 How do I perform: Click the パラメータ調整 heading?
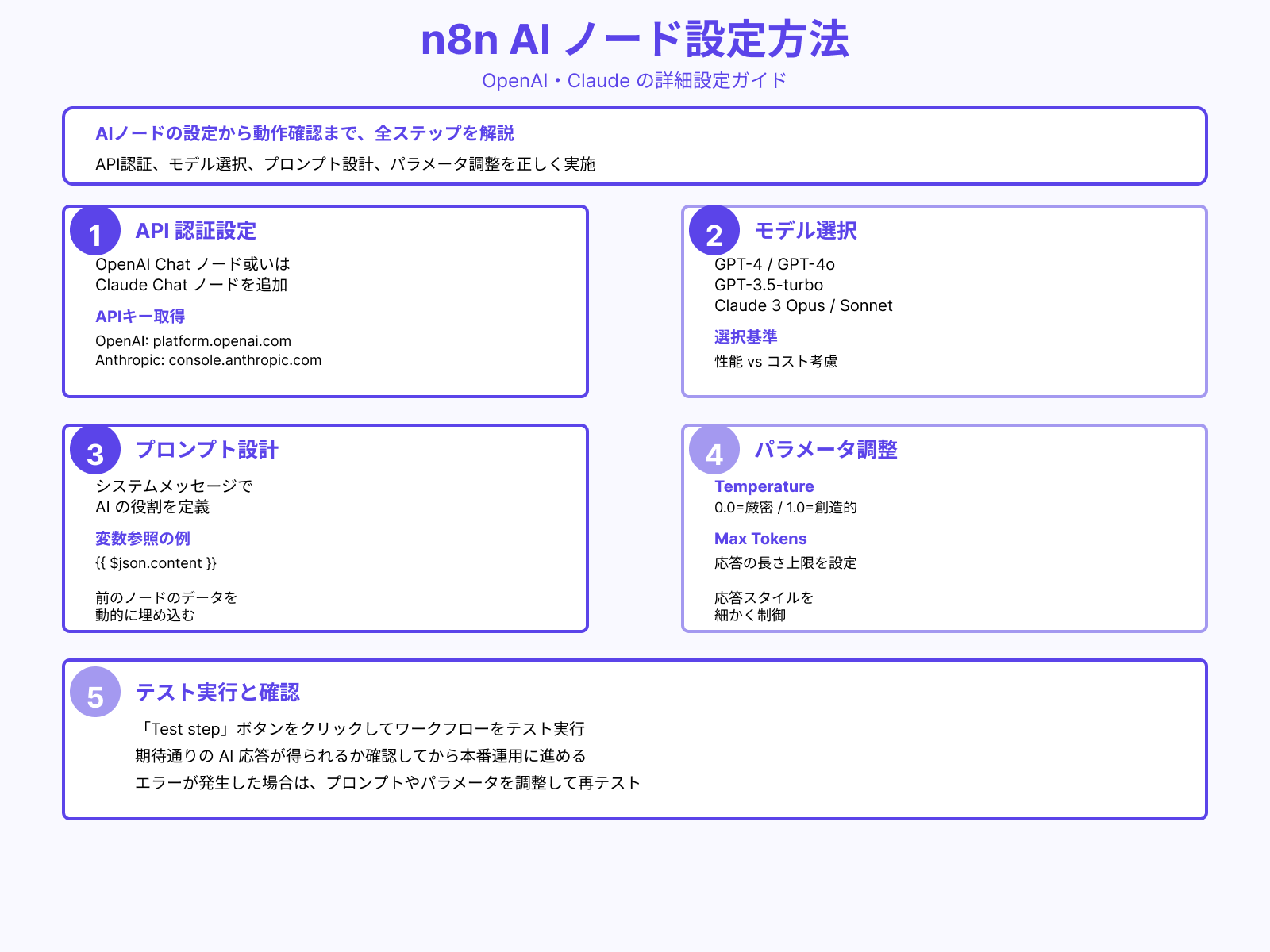[x=825, y=450]
